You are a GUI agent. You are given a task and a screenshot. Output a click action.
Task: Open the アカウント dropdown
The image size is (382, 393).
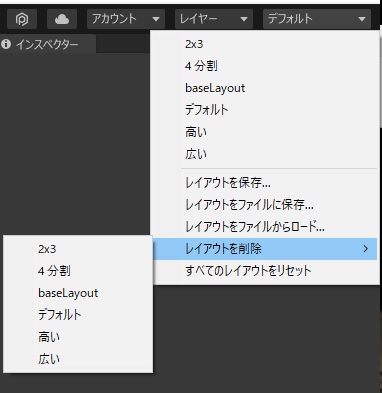[126, 19]
